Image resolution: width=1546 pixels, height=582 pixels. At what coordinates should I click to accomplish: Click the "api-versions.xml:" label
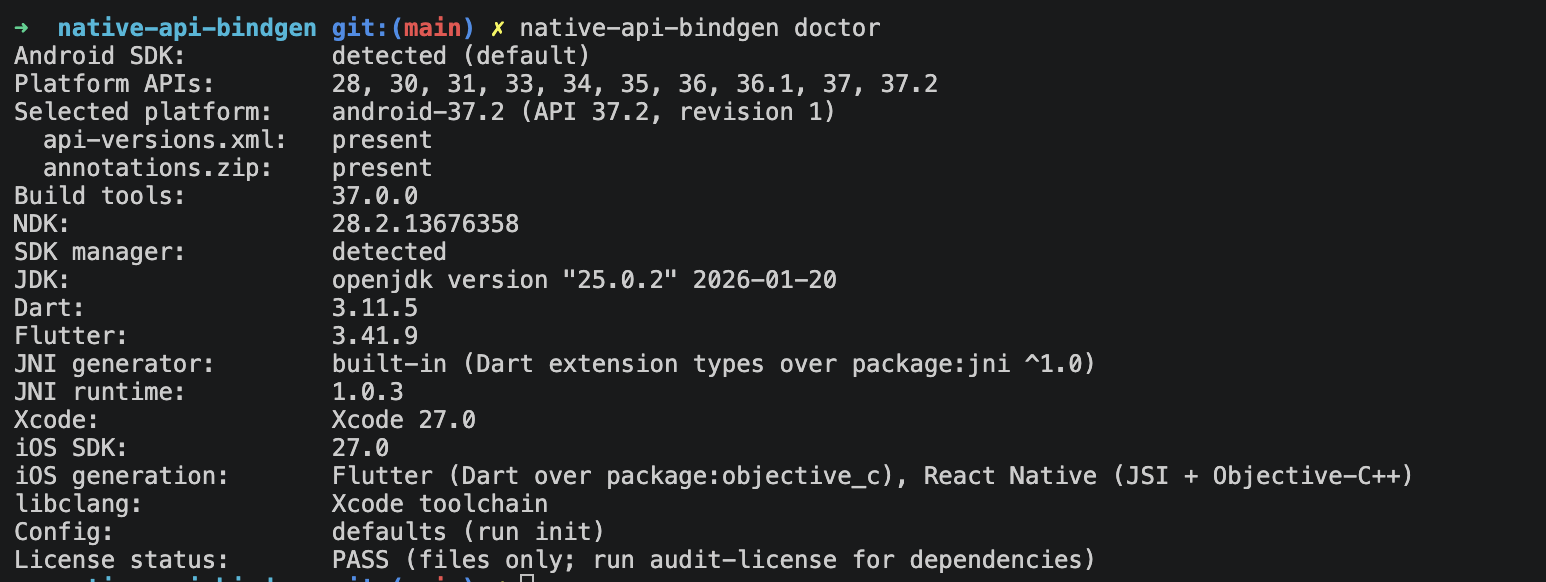pos(165,140)
